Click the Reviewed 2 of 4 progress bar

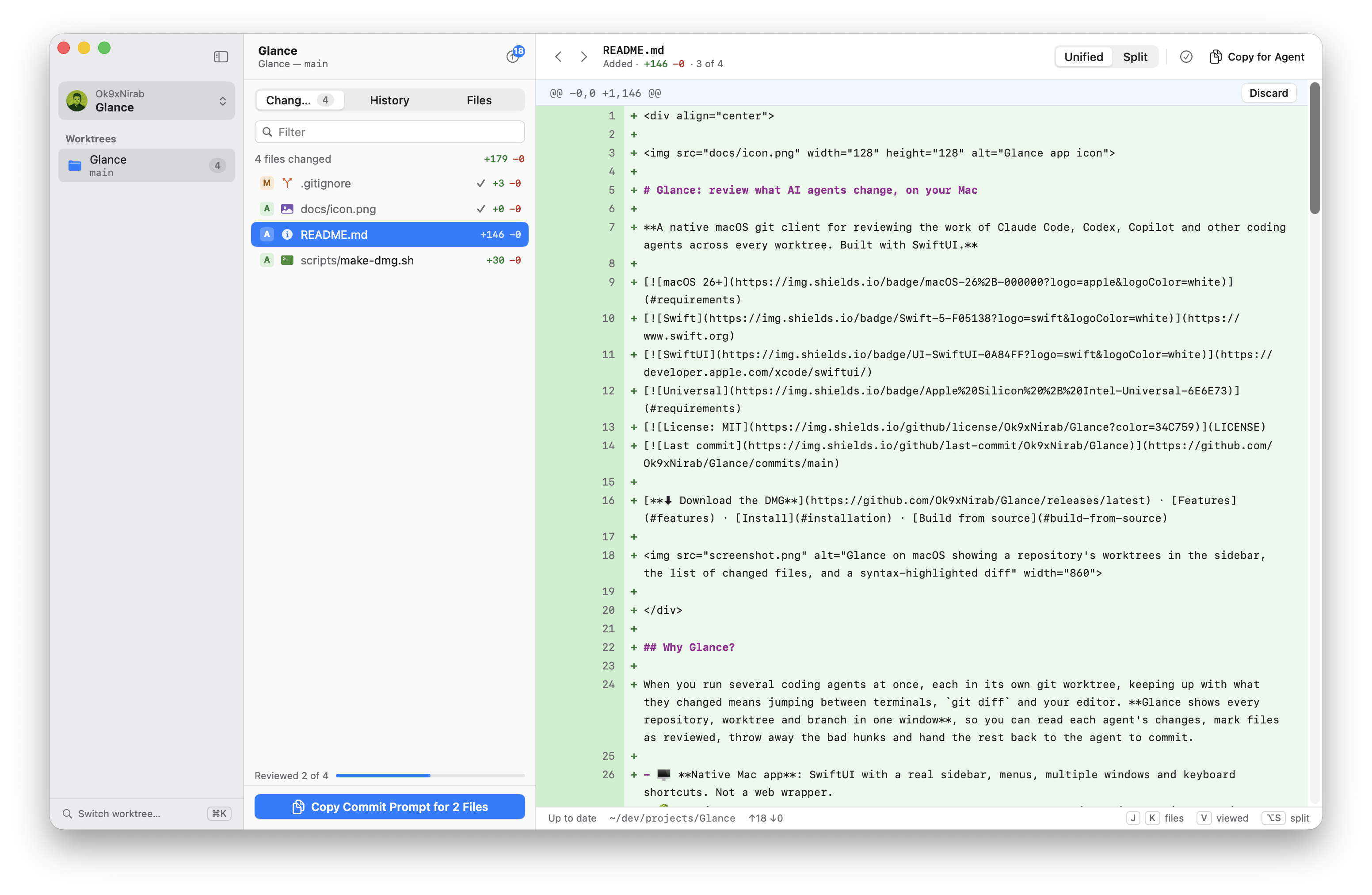pos(430,776)
